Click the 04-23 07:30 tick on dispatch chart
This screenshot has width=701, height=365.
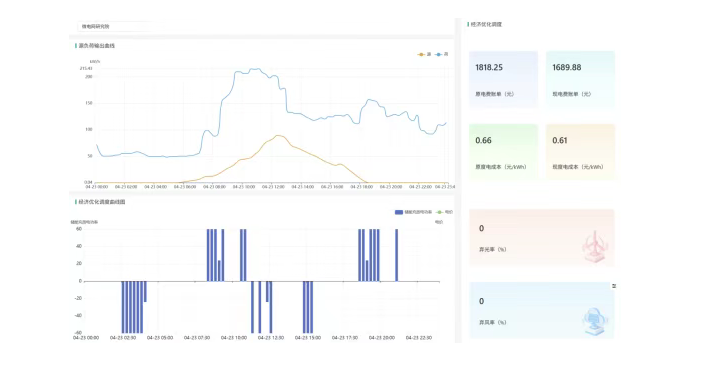coord(197,338)
